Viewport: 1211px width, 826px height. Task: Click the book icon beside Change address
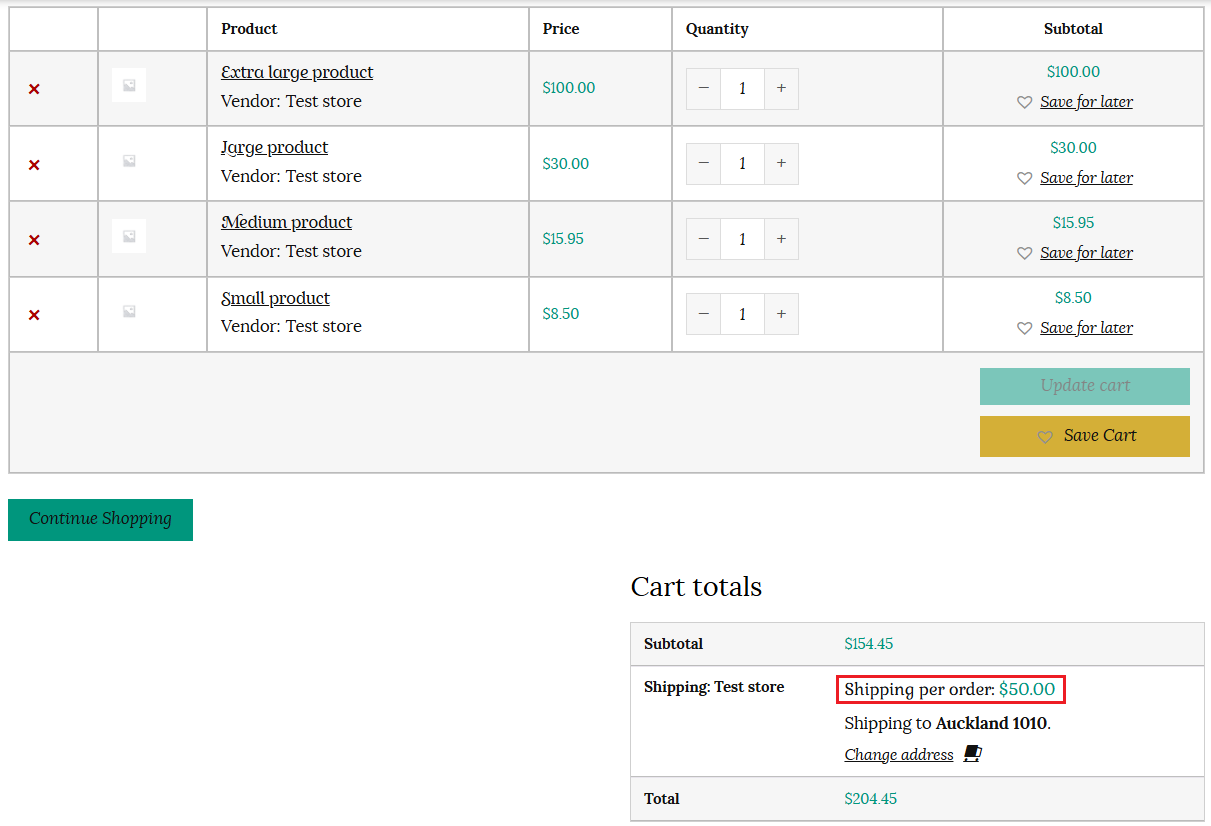972,754
